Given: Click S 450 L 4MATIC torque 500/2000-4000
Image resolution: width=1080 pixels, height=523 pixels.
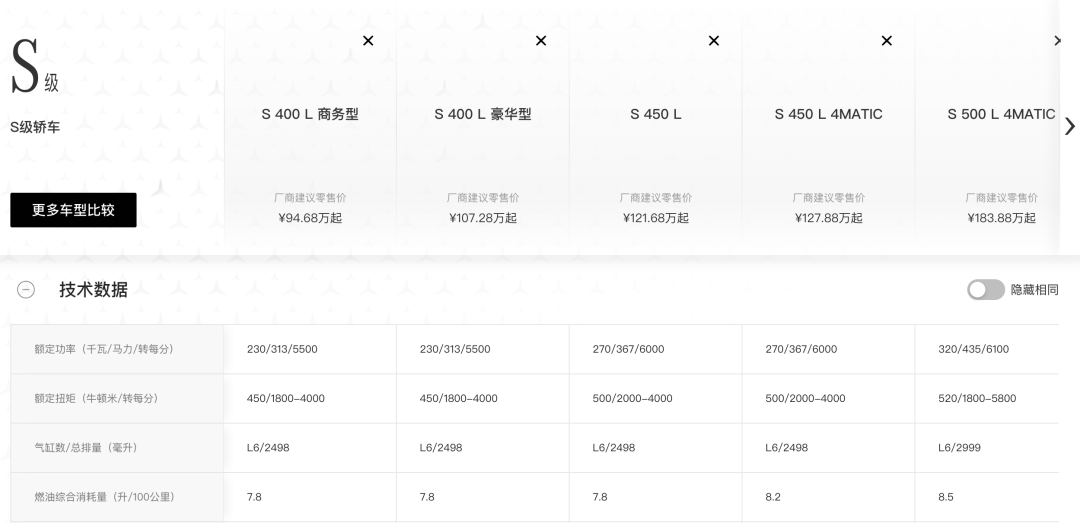Looking at the screenshot, I should [x=804, y=398].
